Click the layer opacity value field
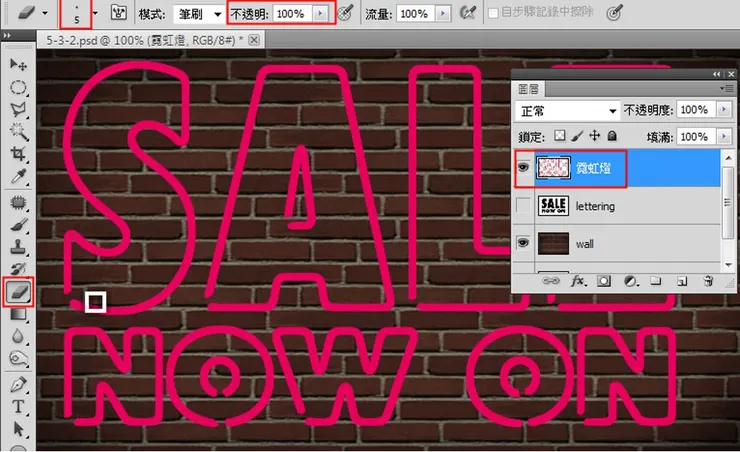Screen dimensions: 740x452 pyautogui.click(x=697, y=110)
